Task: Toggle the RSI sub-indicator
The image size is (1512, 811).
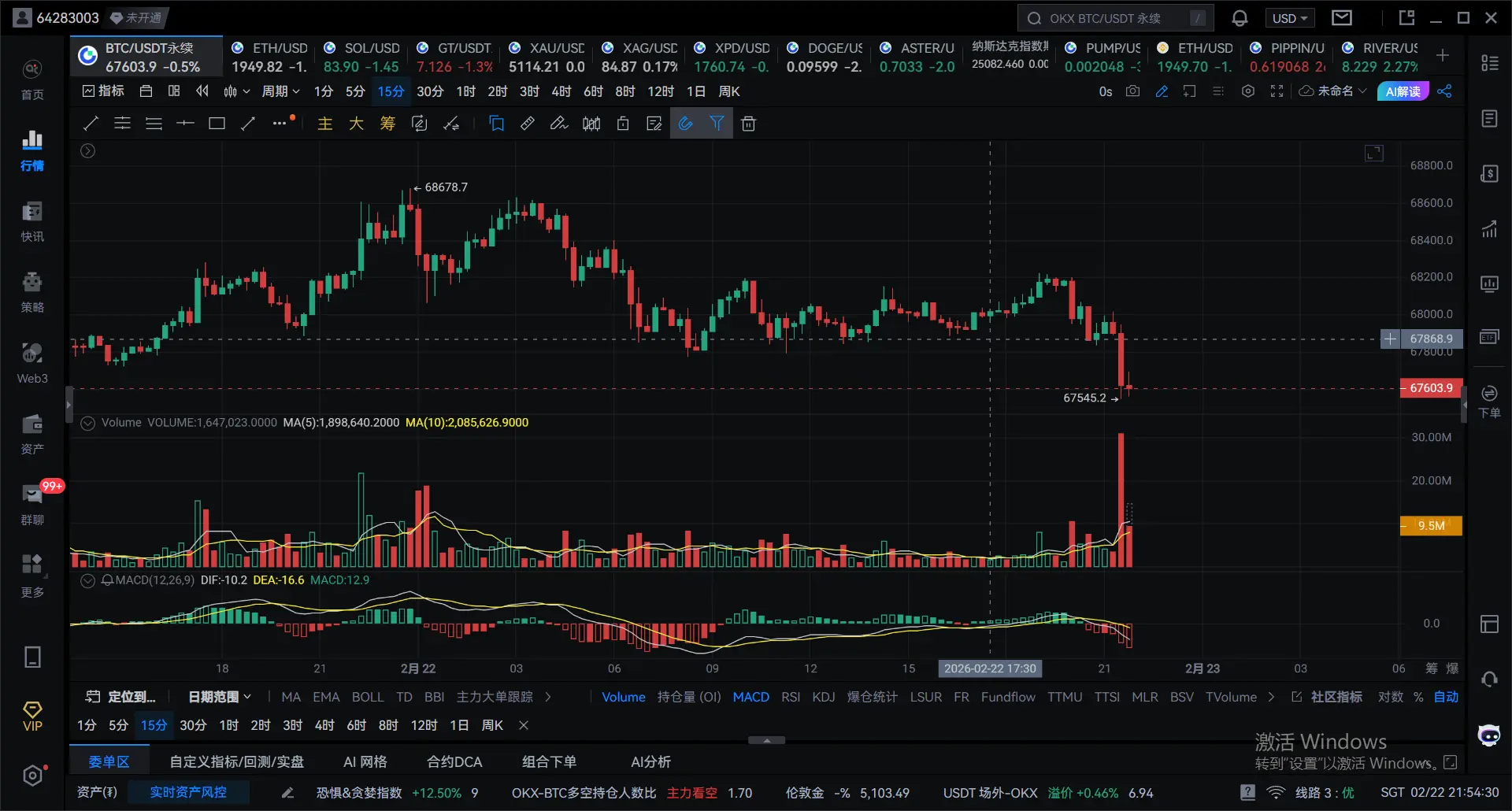Action: click(x=791, y=697)
